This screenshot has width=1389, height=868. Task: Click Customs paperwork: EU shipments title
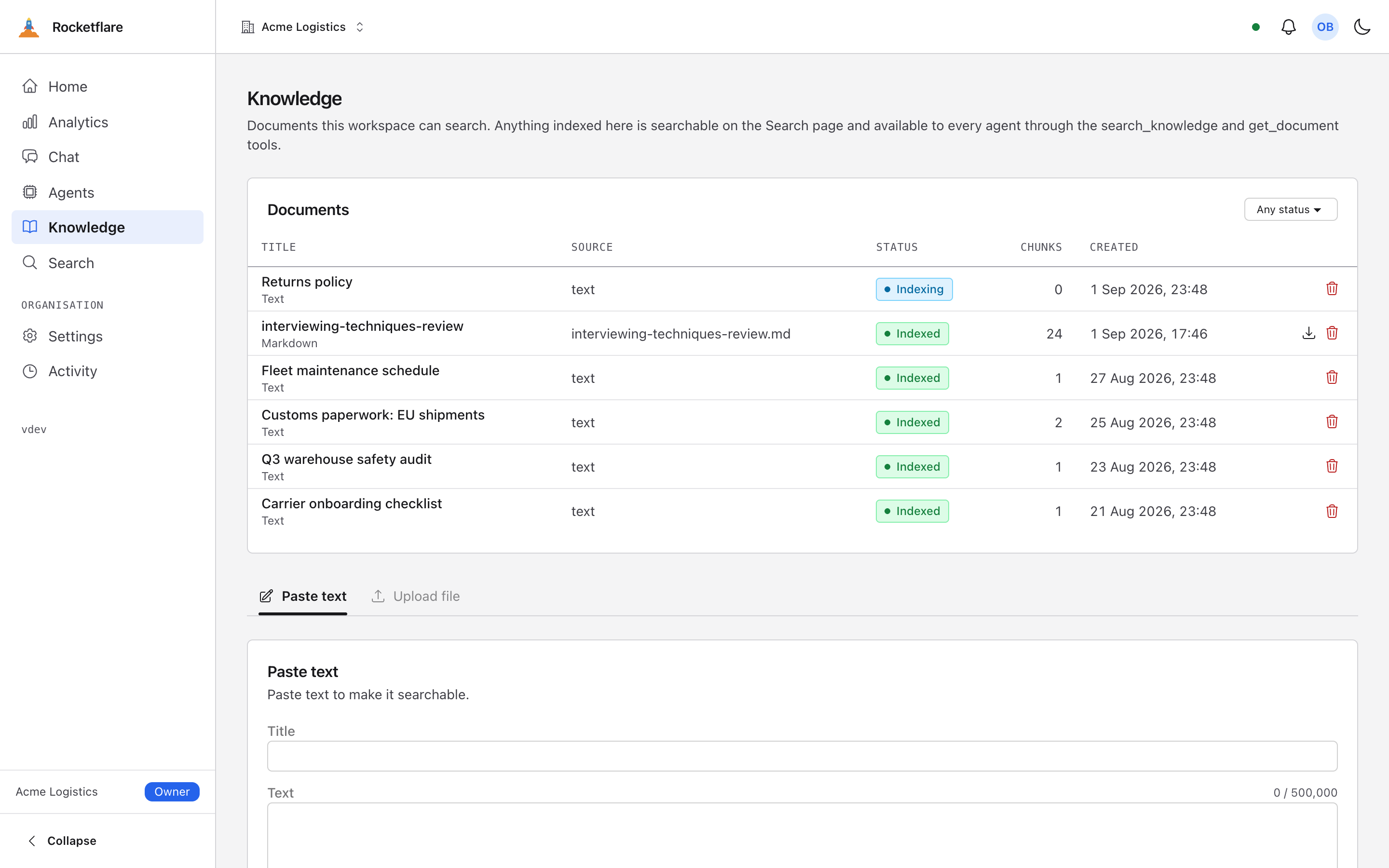(373, 415)
